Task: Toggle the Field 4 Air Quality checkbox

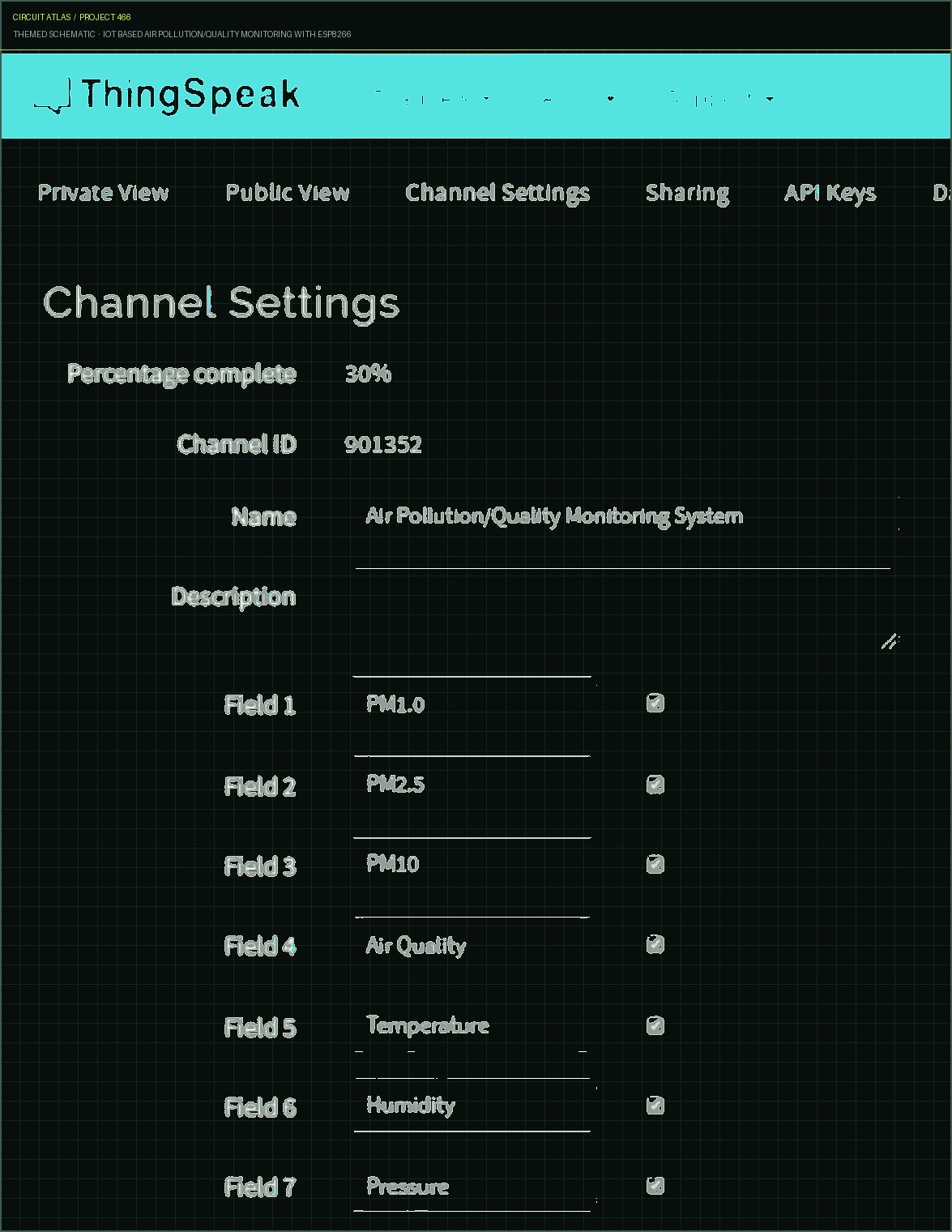Action: click(x=655, y=945)
